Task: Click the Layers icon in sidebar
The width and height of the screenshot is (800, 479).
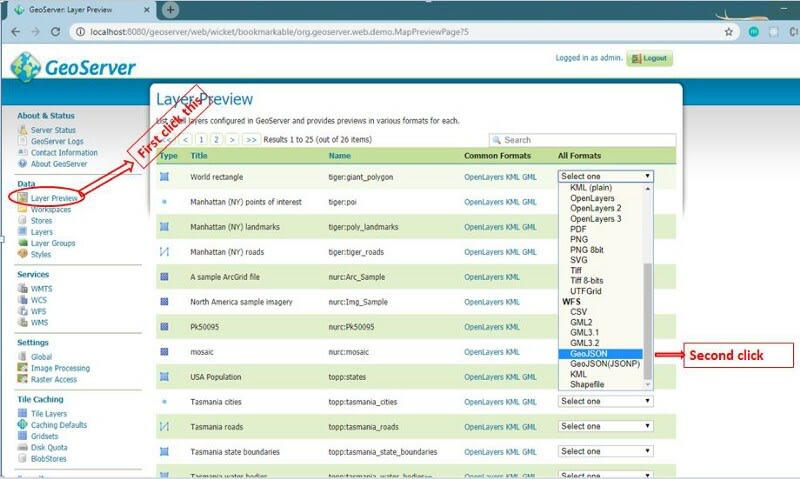Action: pyautogui.click(x=22, y=232)
